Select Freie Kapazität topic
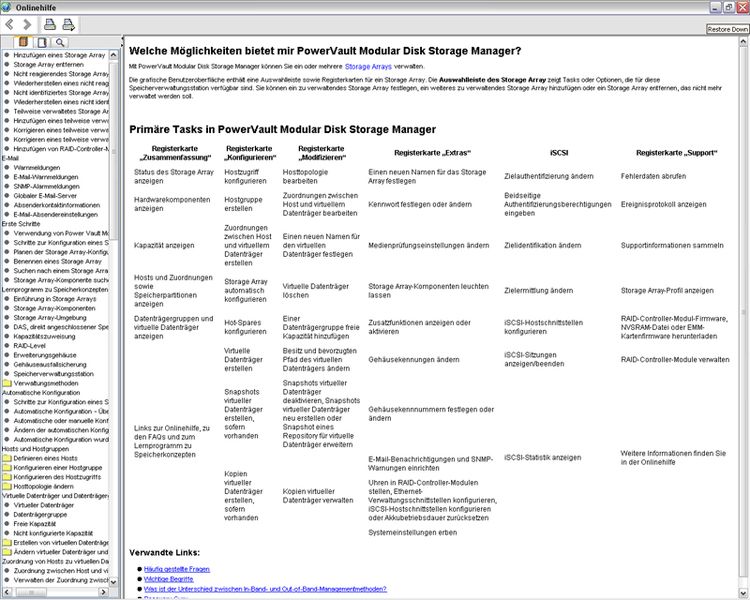The width and height of the screenshot is (750, 600). click(34, 524)
